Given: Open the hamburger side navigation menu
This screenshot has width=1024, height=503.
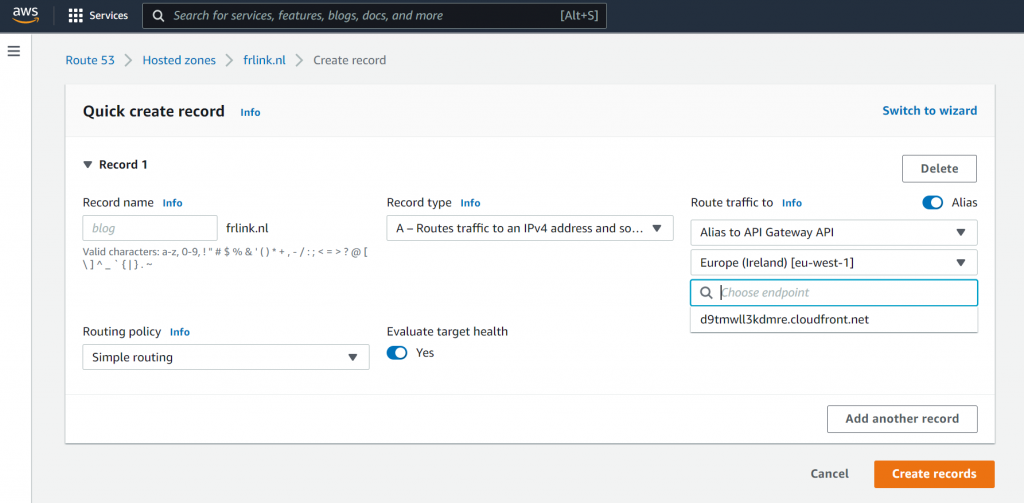Looking at the screenshot, I should (14, 51).
